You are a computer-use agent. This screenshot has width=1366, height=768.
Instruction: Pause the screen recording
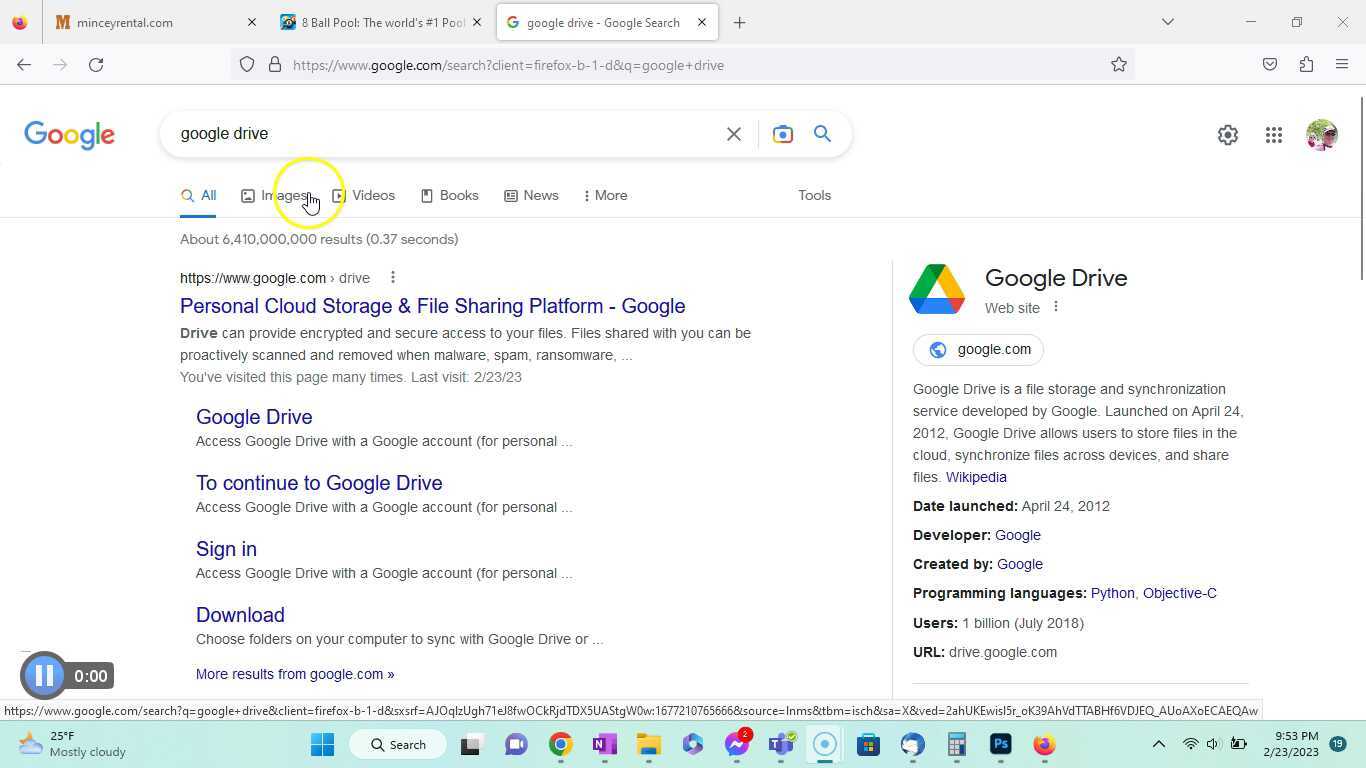point(44,675)
